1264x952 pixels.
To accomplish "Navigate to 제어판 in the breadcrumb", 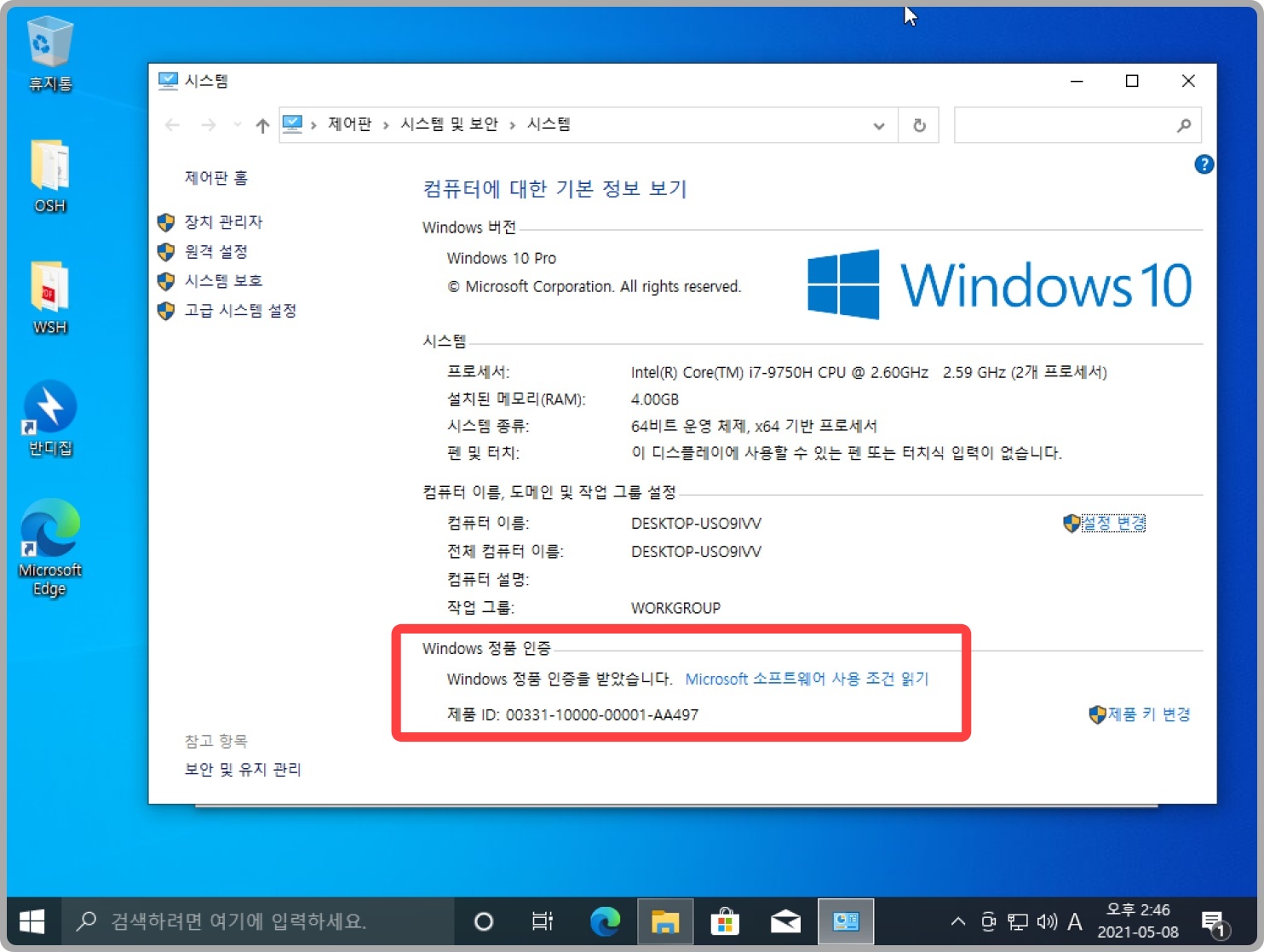I will pyautogui.click(x=349, y=123).
